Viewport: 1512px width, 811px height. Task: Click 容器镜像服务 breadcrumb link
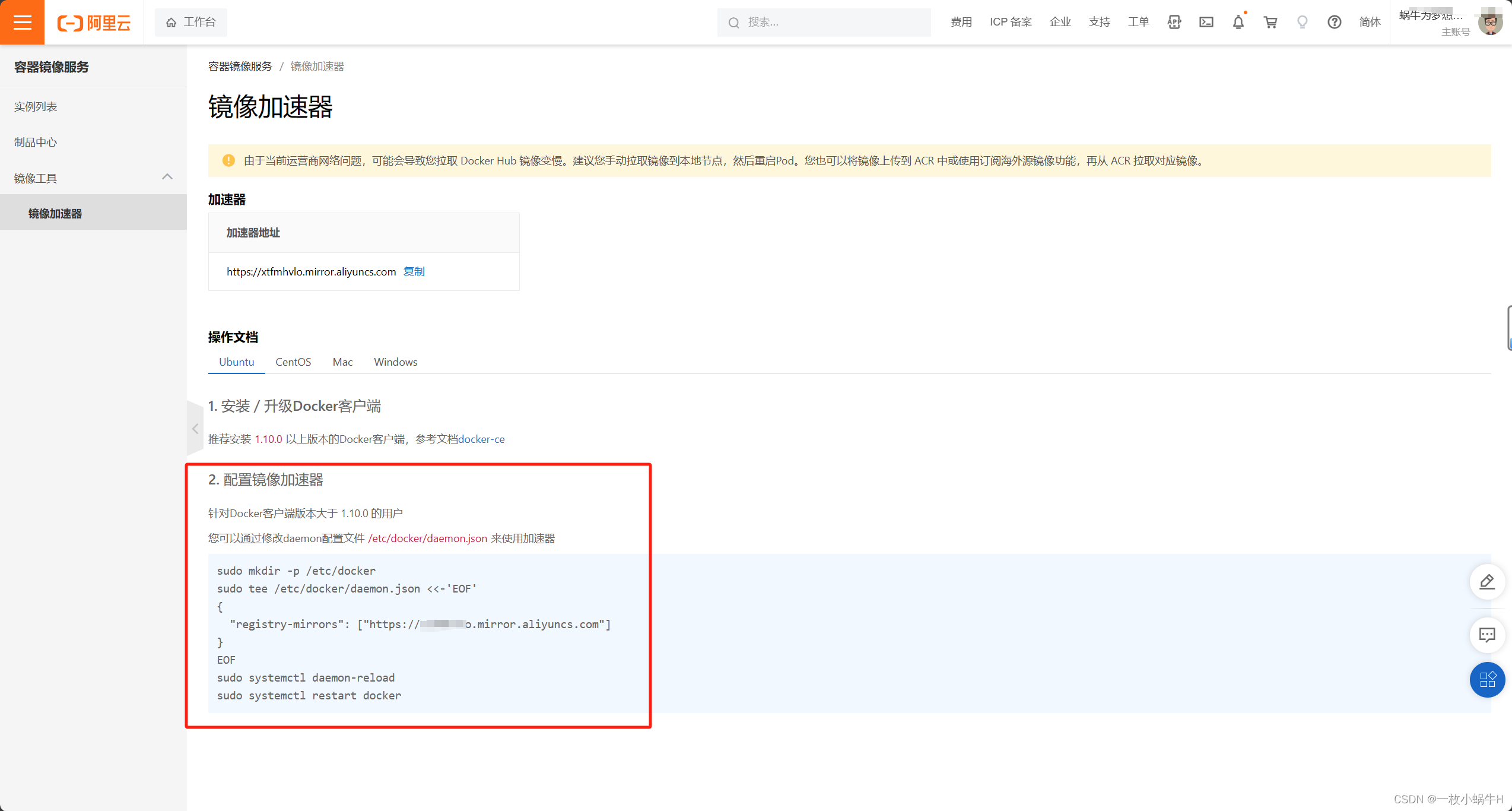[240, 66]
